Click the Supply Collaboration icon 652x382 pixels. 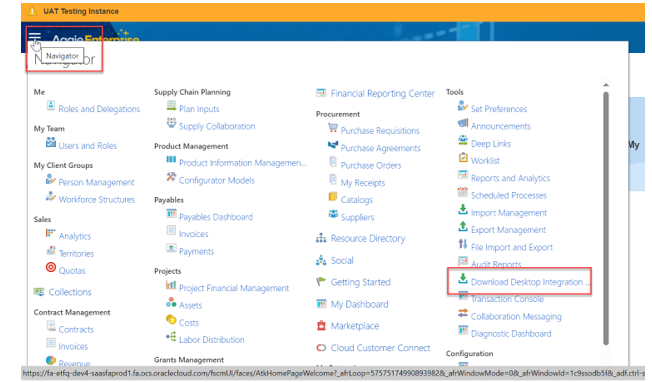pos(171,123)
